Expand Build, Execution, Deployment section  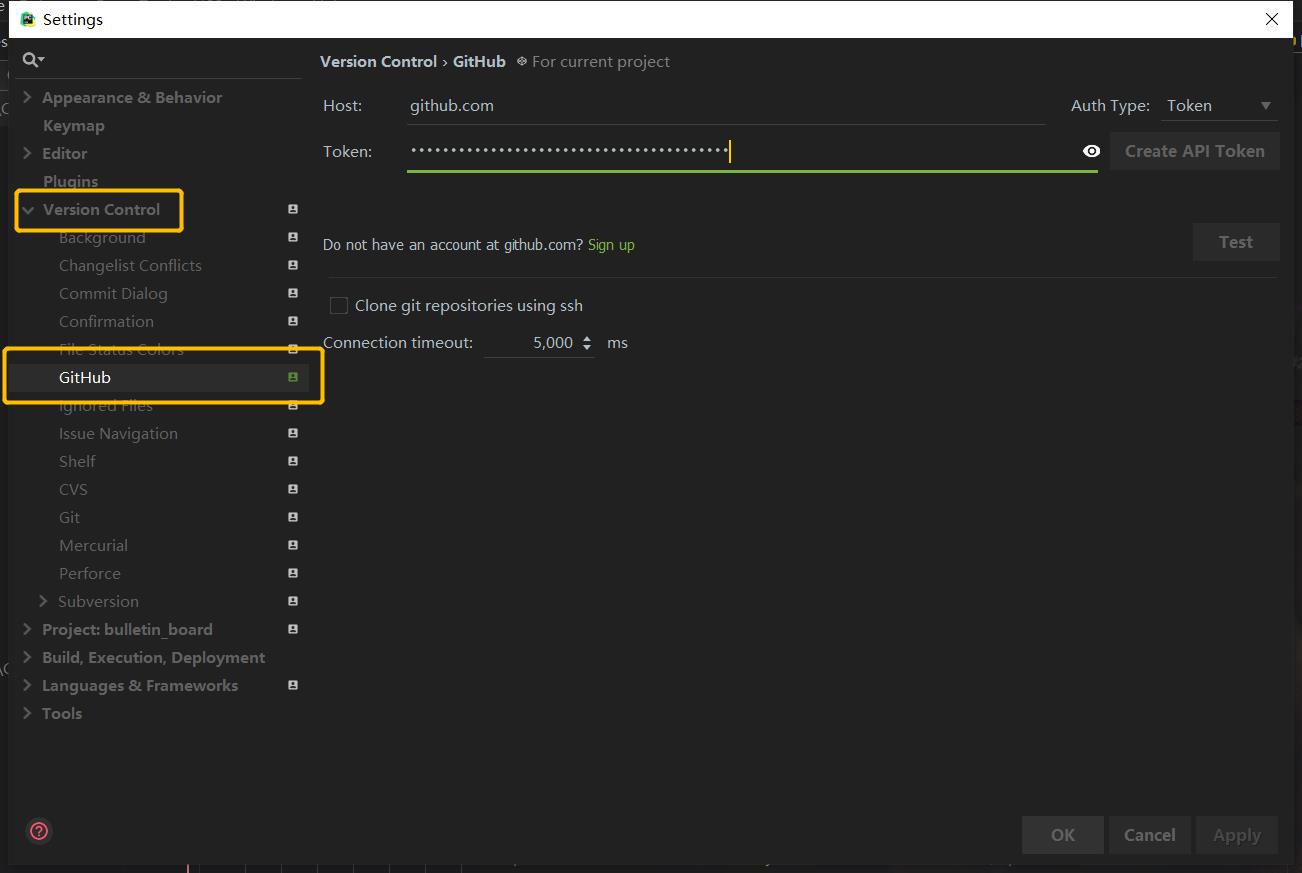(28, 657)
